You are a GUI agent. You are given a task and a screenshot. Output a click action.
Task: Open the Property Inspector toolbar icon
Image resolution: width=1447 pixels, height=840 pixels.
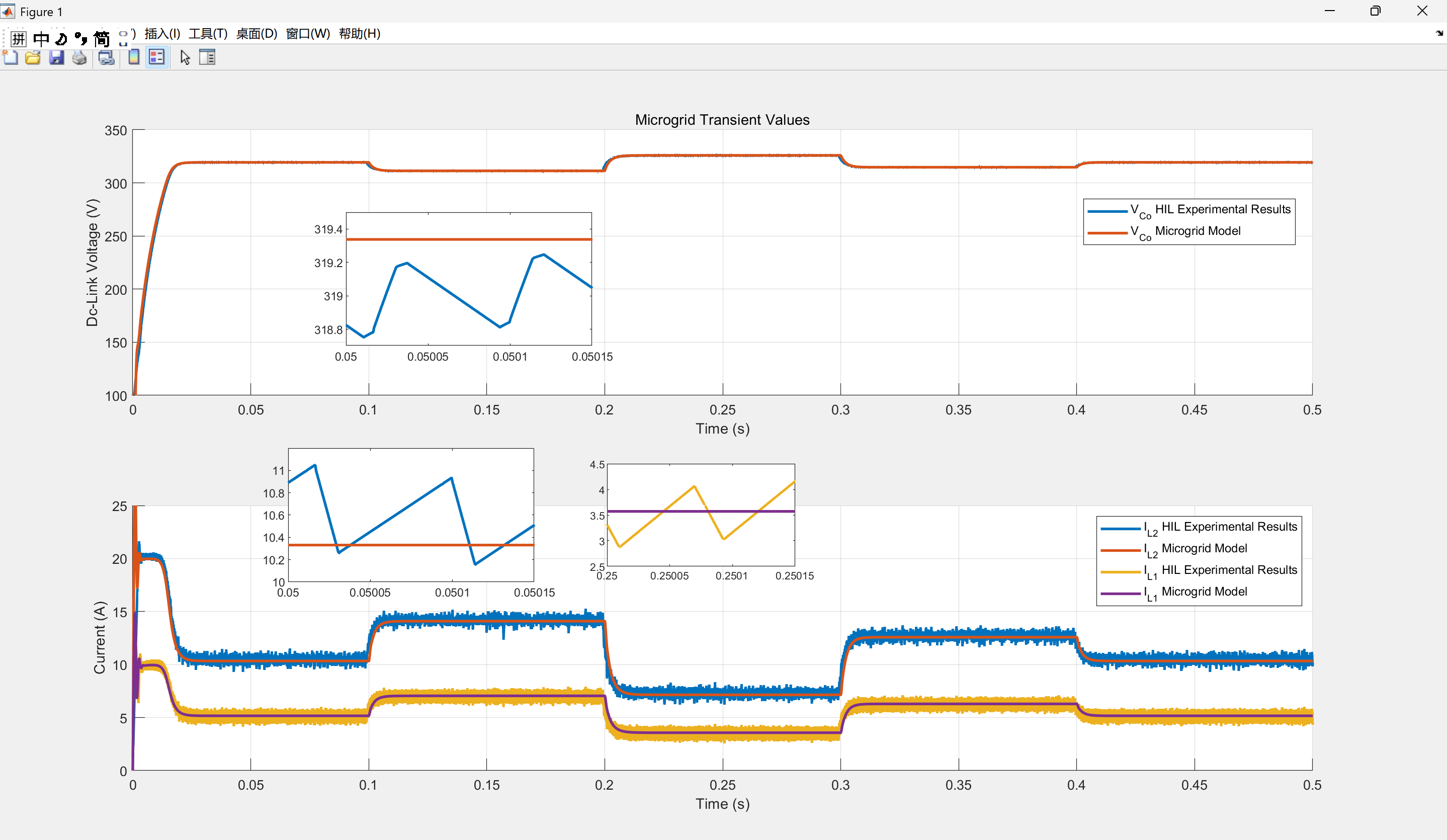pos(207,57)
